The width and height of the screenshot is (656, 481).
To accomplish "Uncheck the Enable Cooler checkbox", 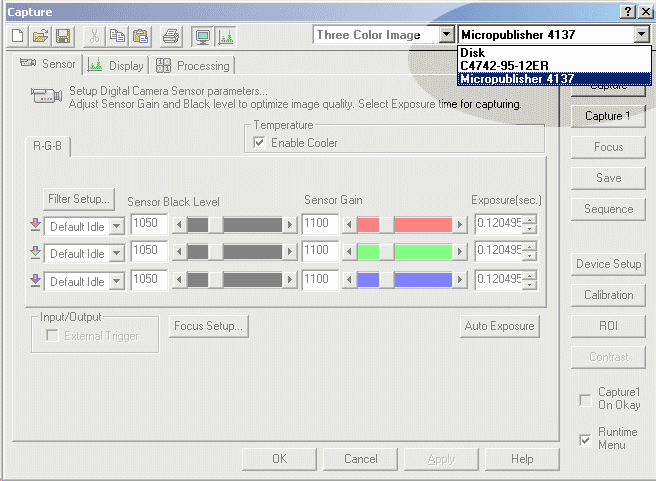I will click(260, 143).
